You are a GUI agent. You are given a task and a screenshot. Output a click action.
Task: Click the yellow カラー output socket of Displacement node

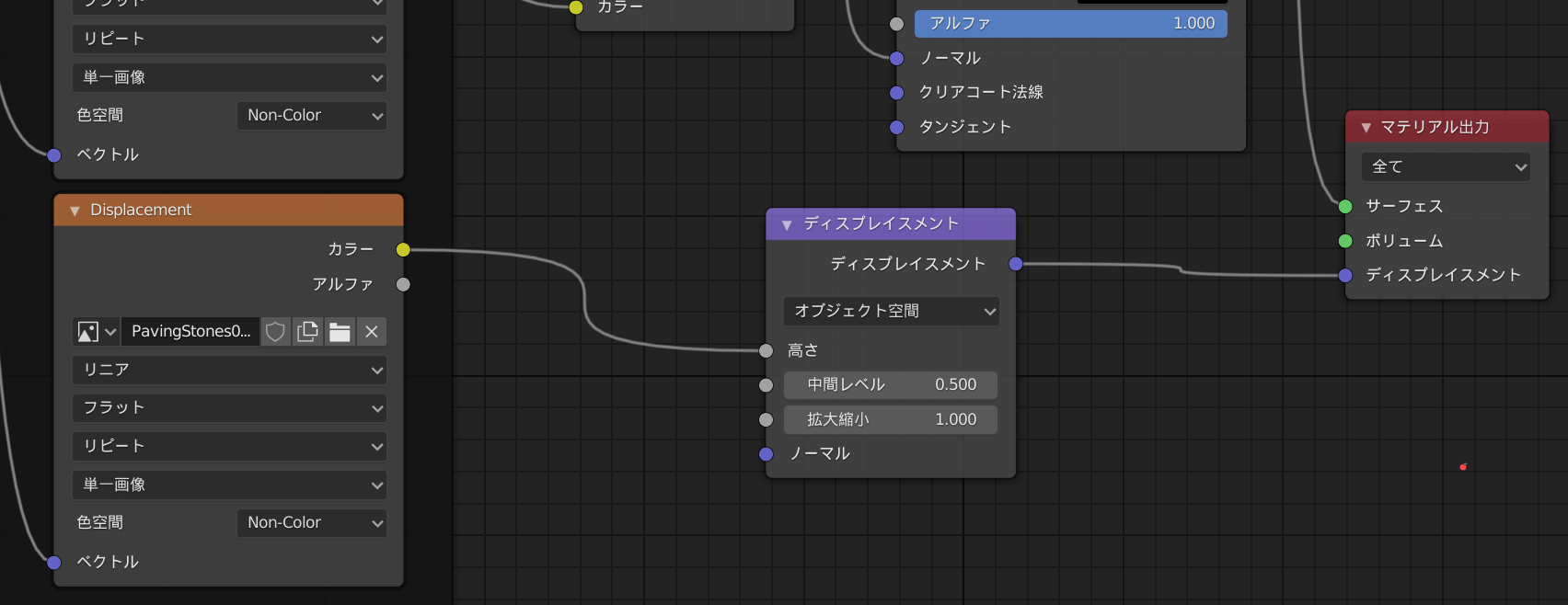click(403, 250)
